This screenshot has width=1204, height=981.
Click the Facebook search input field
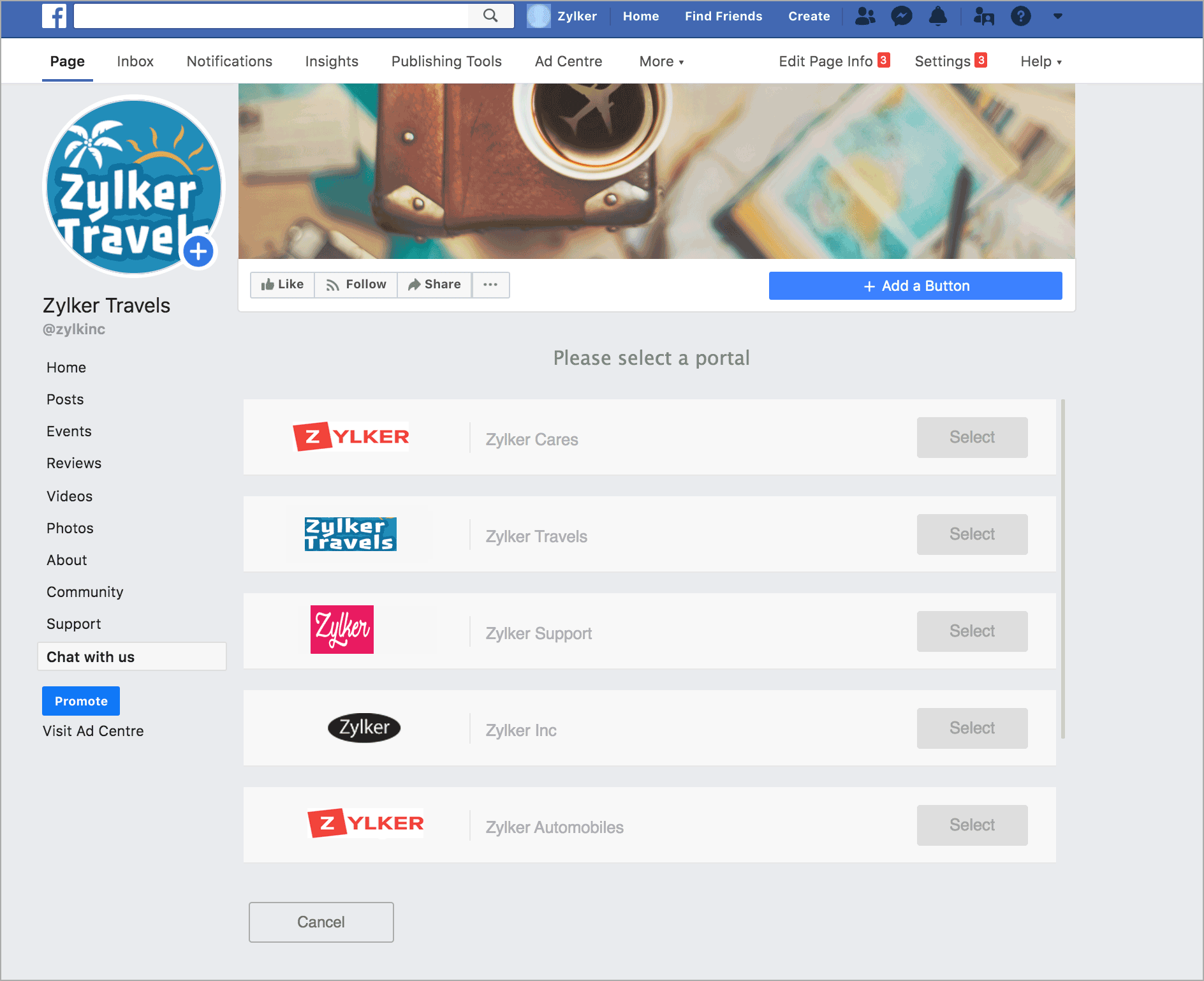(272, 16)
